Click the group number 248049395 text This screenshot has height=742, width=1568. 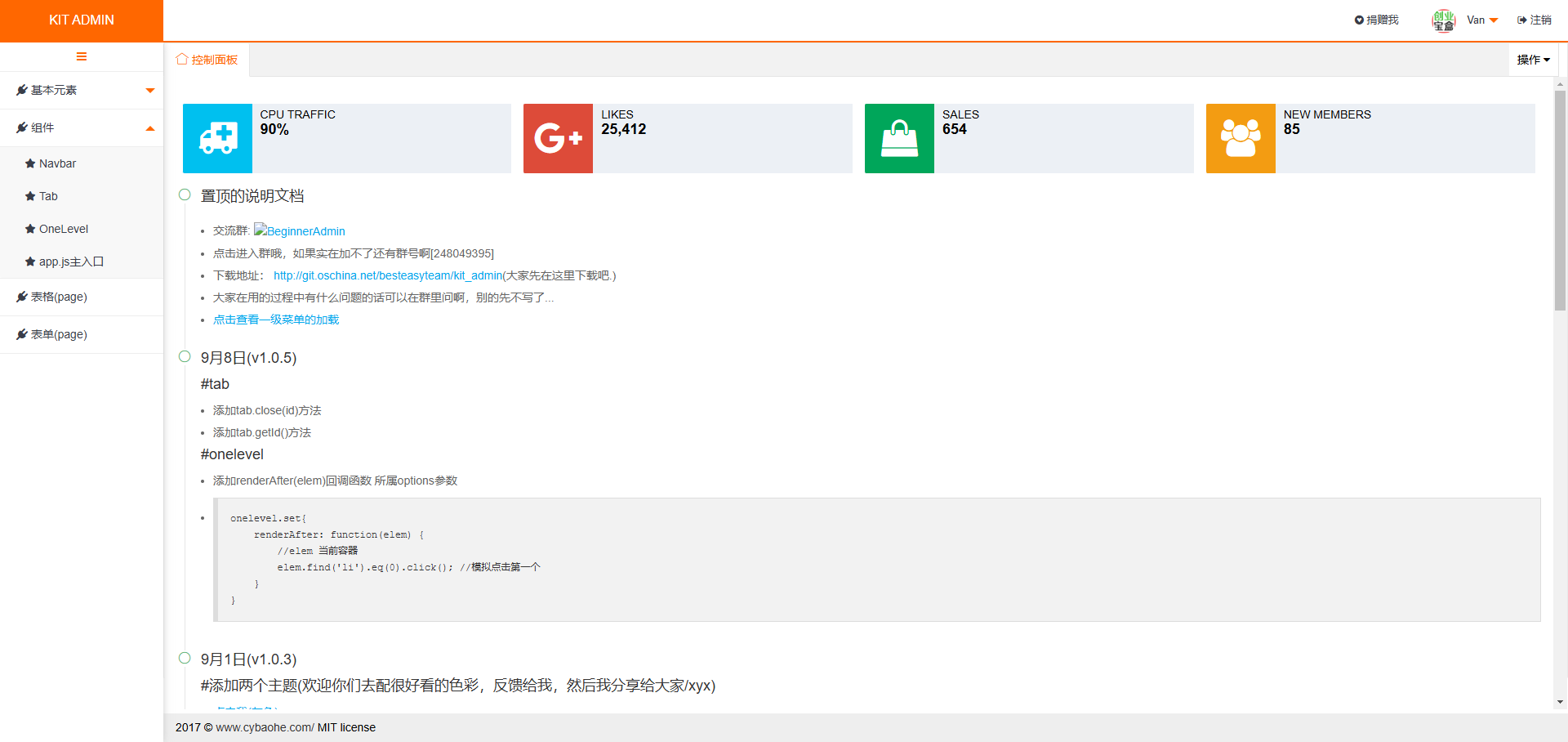click(x=461, y=253)
